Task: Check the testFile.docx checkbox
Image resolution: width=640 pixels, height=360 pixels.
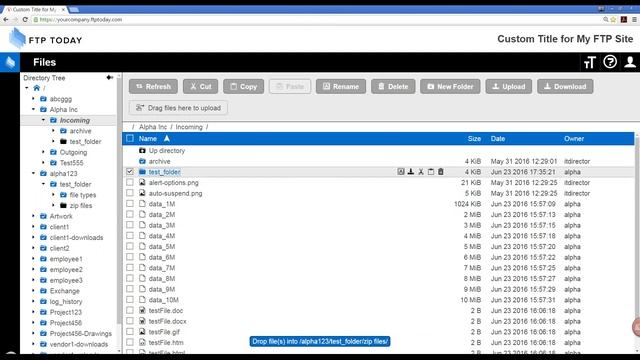Action: pos(130,321)
